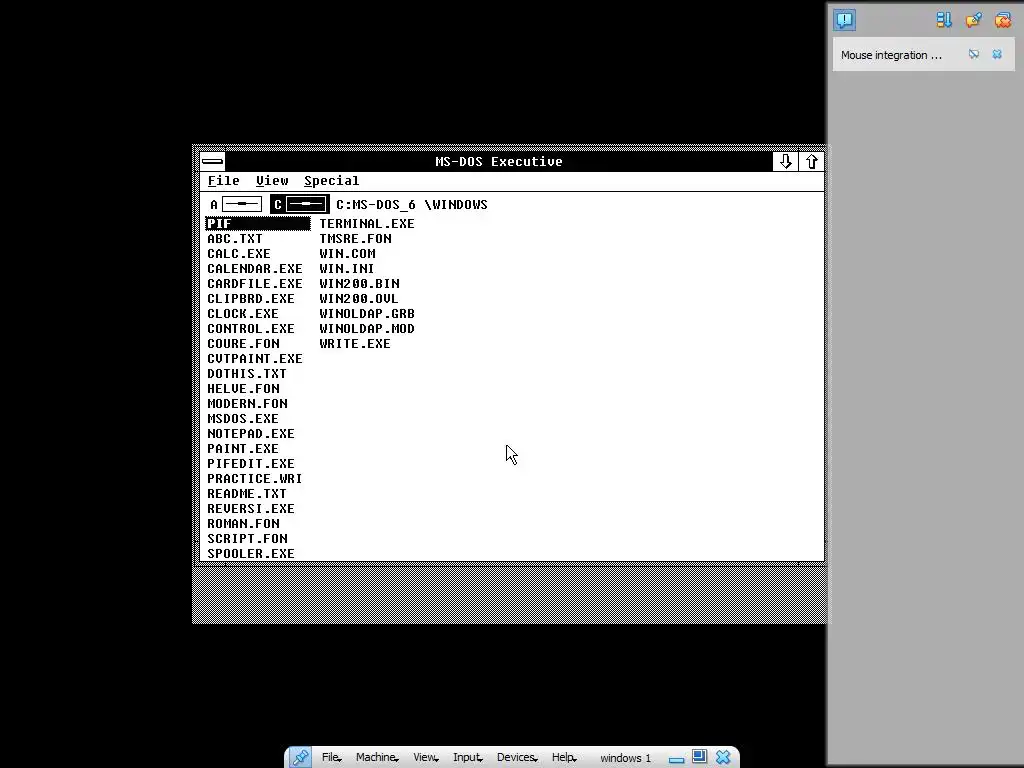Open VirtualBox Help dropdown
This screenshot has height=768, width=1024.
click(564, 758)
